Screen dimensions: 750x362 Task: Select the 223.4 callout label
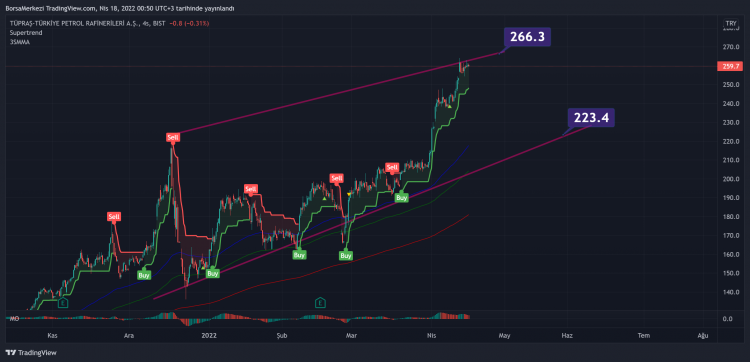(x=591, y=118)
